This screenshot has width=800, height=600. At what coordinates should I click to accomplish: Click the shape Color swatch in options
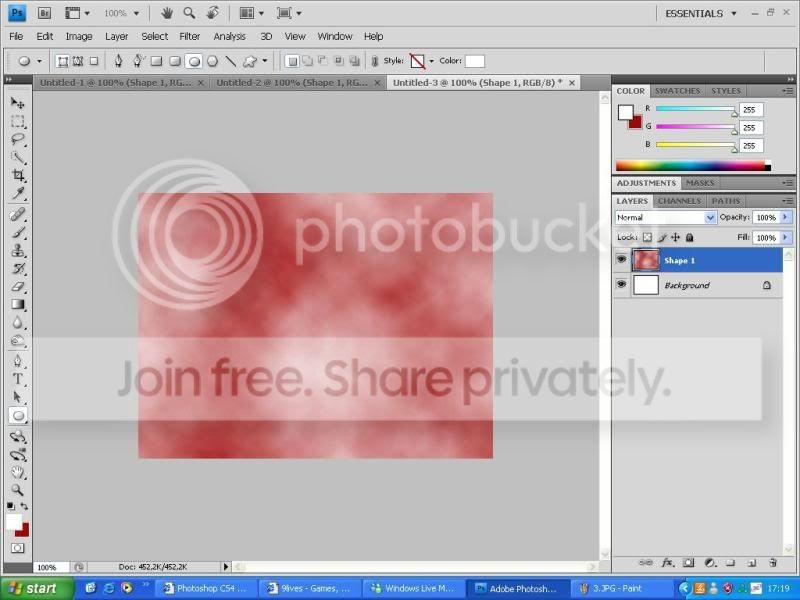pyautogui.click(x=474, y=61)
